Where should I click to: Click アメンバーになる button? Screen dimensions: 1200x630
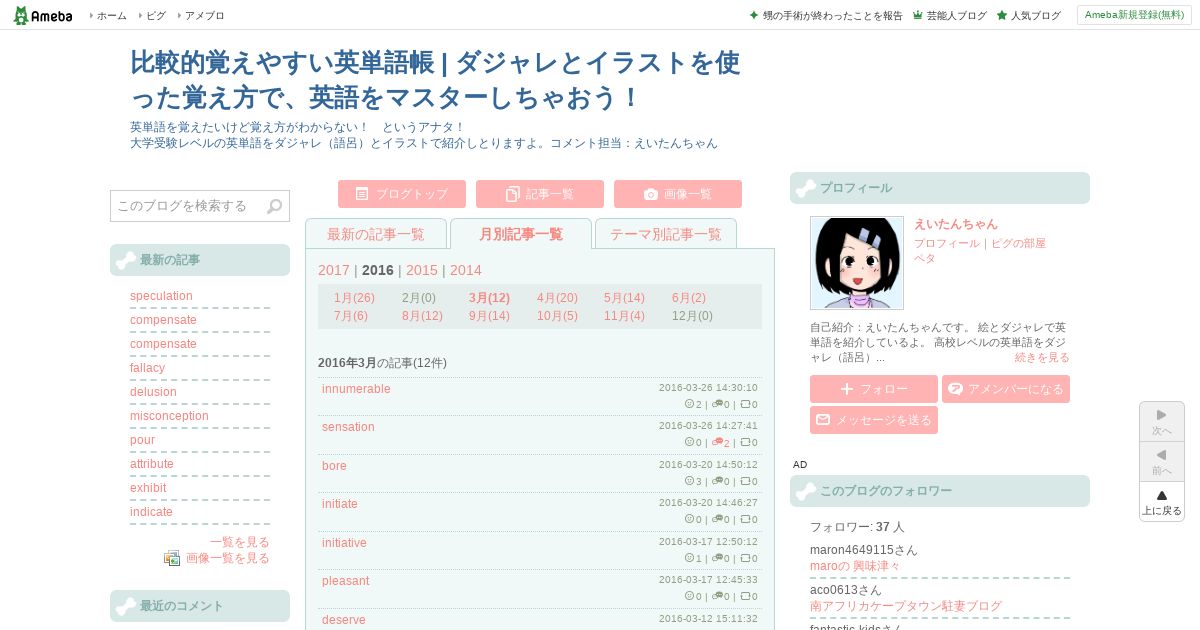(1006, 389)
